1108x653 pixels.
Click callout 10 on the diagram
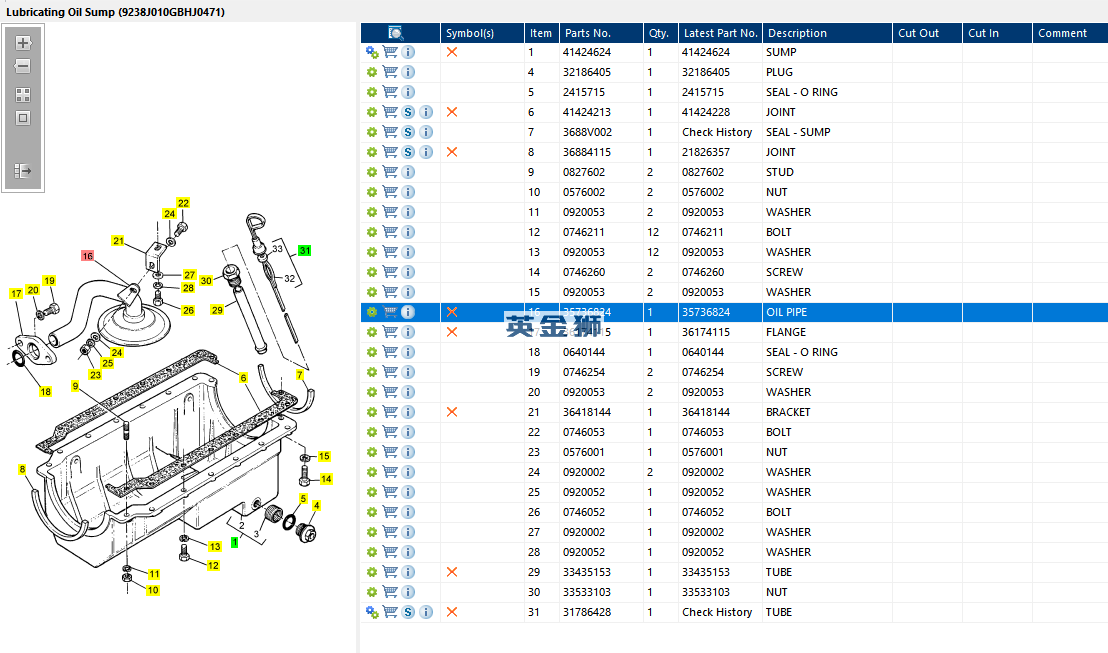pyautogui.click(x=153, y=590)
